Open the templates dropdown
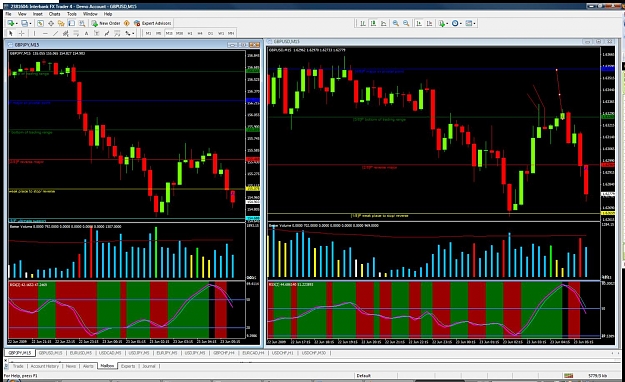This screenshot has height=382, width=625. click(470, 23)
